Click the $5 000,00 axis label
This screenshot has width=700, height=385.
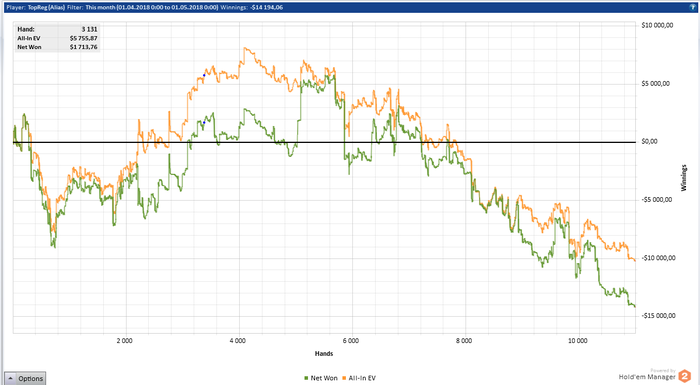(x=655, y=84)
